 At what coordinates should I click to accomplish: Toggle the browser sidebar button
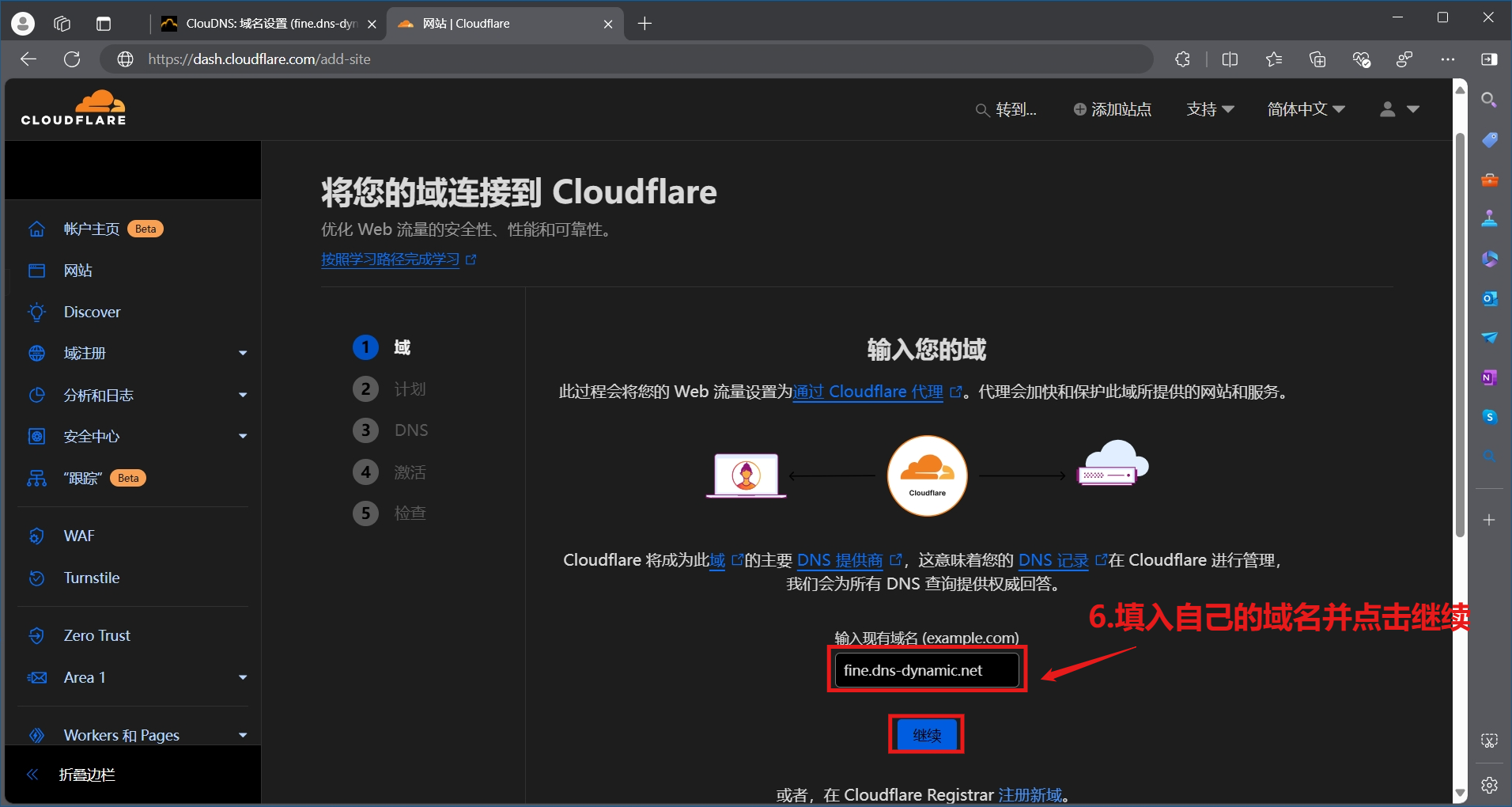pyautogui.click(x=1489, y=59)
